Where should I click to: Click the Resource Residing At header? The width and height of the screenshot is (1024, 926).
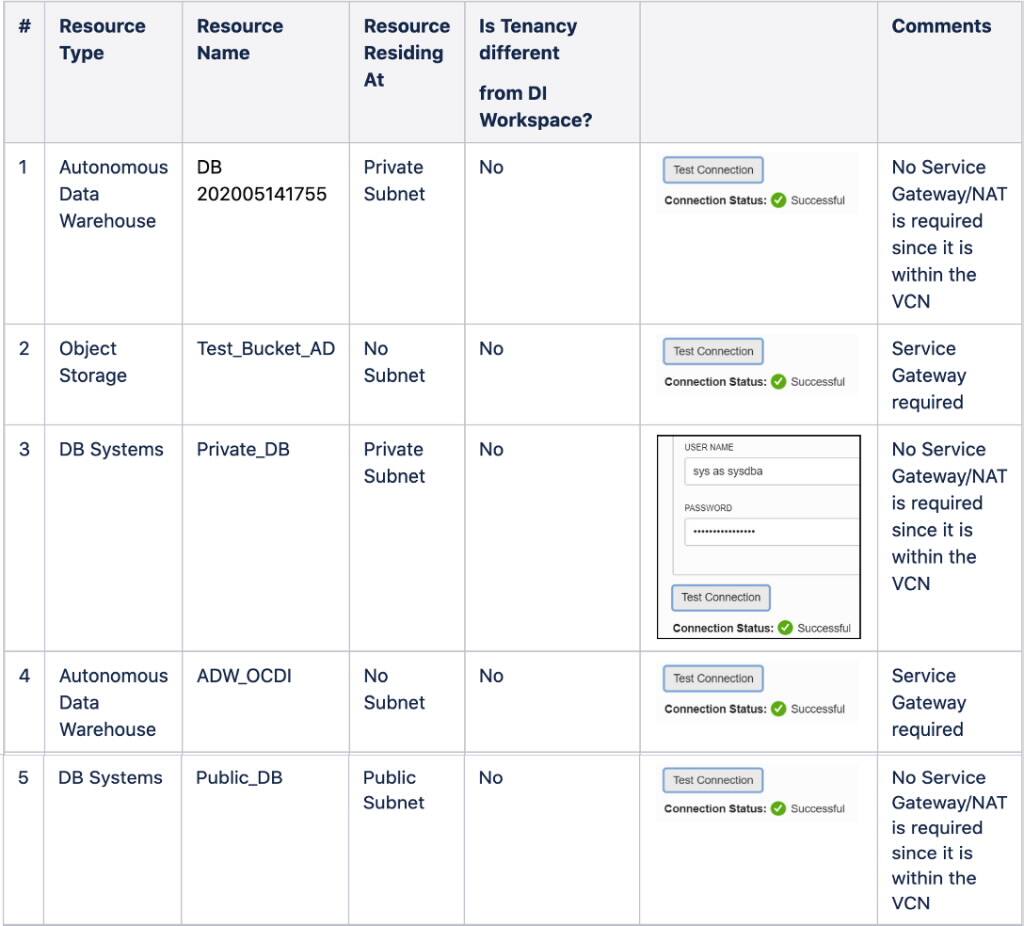[406, 53]
